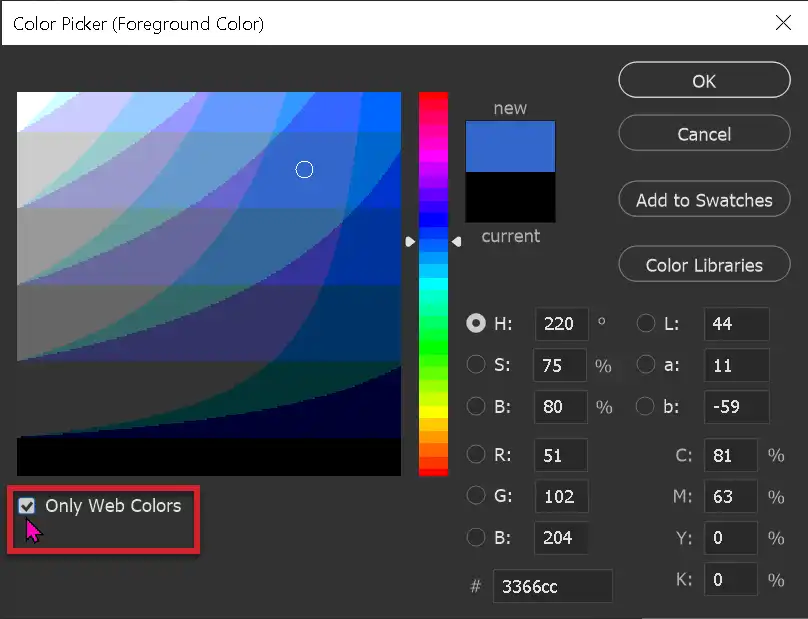This screenshot has width=808, height=619.
Task: Select the S saturation radio button
Action: (x=476, y=364)
